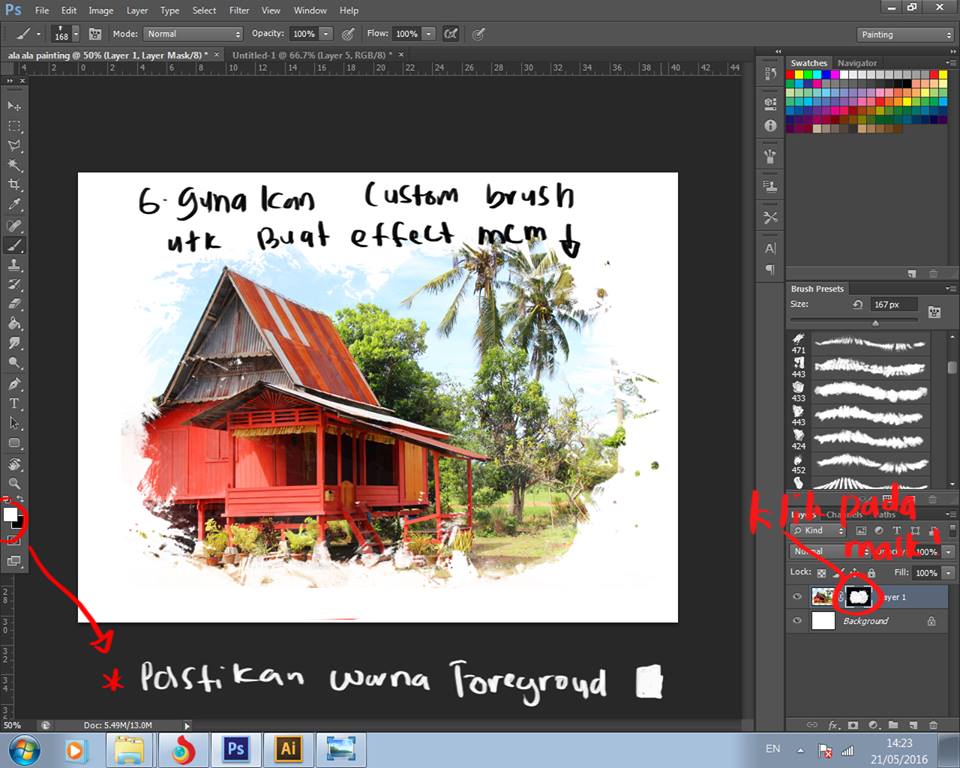Viewport: 960px width, 768px height.
Task: Open the brush Mode dropdown
Action: [193, 34]
